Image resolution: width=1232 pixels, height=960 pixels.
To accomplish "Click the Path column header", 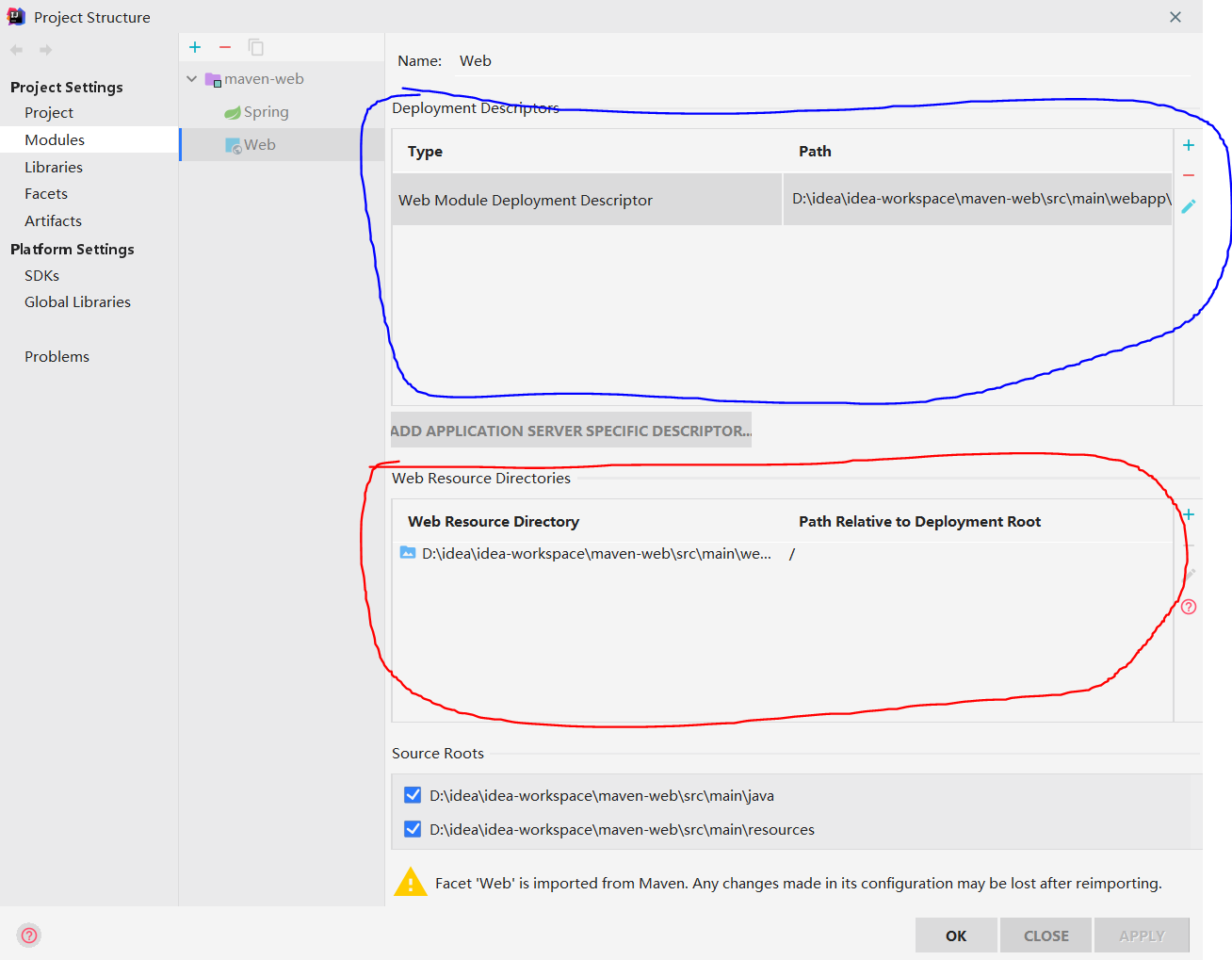I will click(815, 152).
